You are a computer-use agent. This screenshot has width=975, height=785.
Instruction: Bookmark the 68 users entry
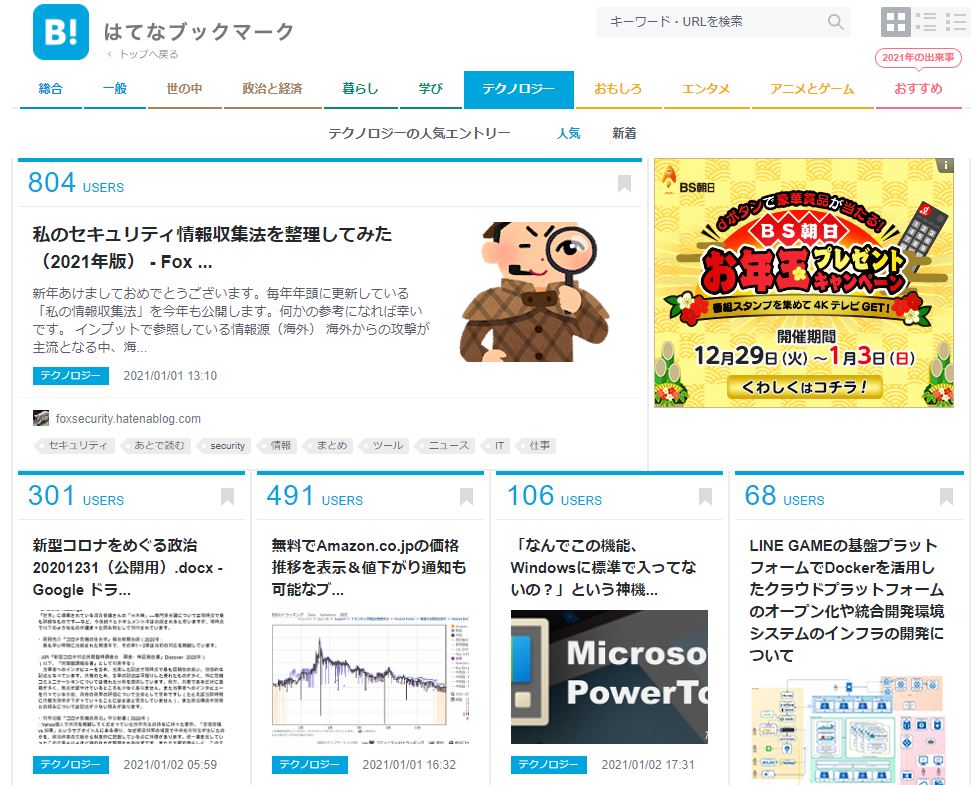[x=946, y=496]
